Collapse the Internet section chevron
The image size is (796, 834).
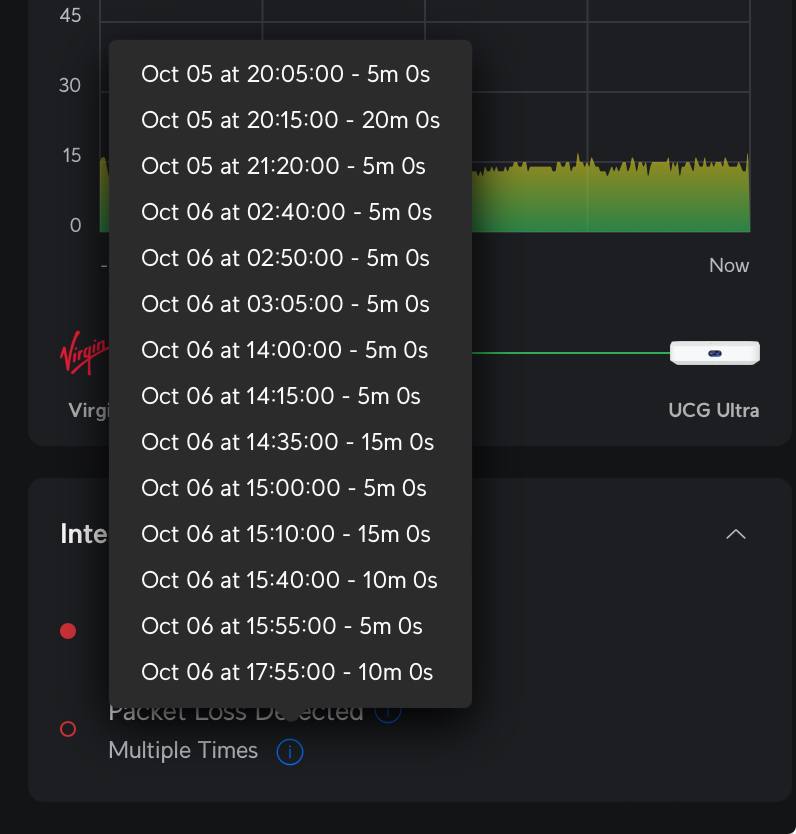(x=735, y=534)
